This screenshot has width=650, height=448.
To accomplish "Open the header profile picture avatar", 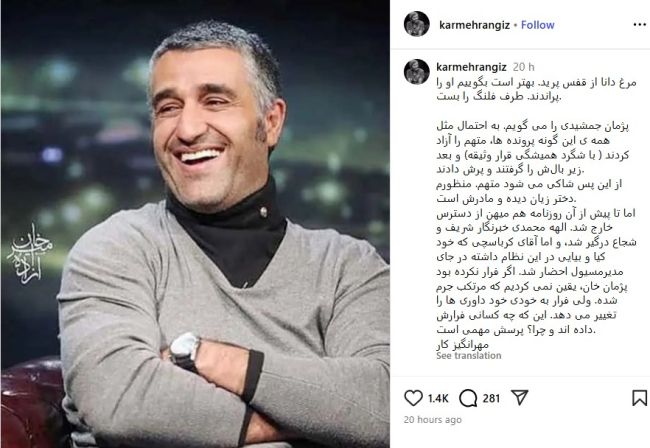I will point(417,24).
